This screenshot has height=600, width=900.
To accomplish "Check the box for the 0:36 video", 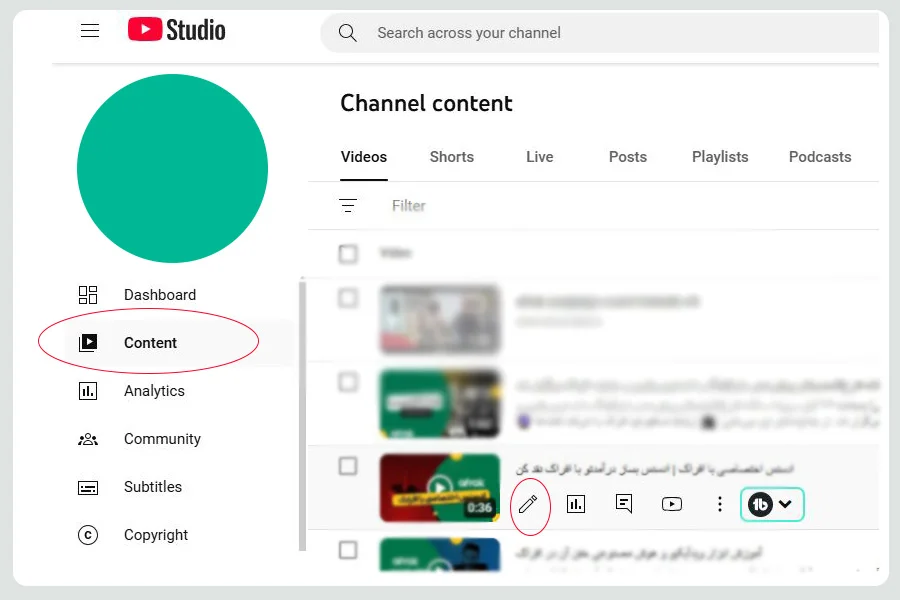I will pos(348,466).
